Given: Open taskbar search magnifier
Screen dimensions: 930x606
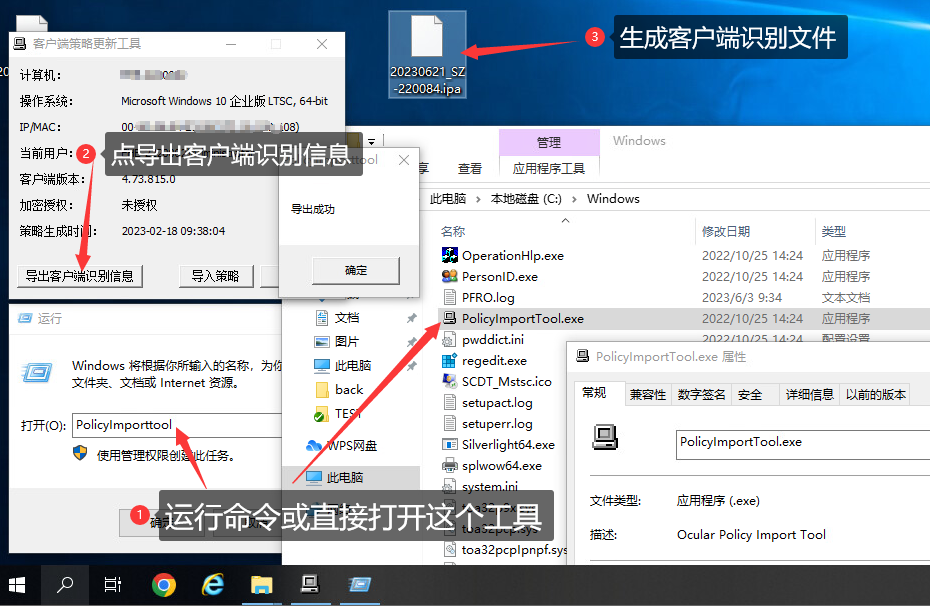Looking at the screenshot, I should click(x=65, y=585).
